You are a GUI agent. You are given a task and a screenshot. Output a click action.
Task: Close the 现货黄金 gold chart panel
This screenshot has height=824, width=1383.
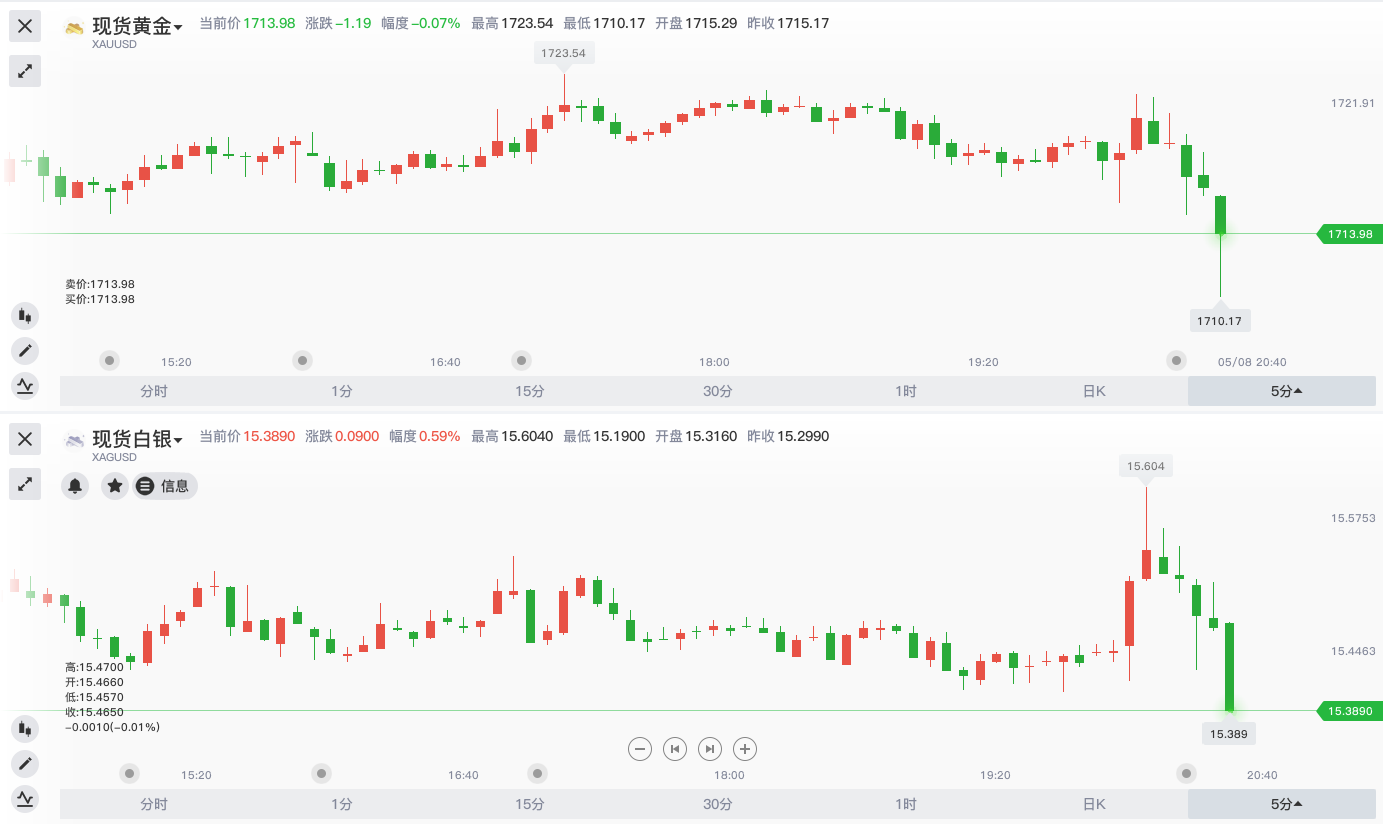coord(25,26)
